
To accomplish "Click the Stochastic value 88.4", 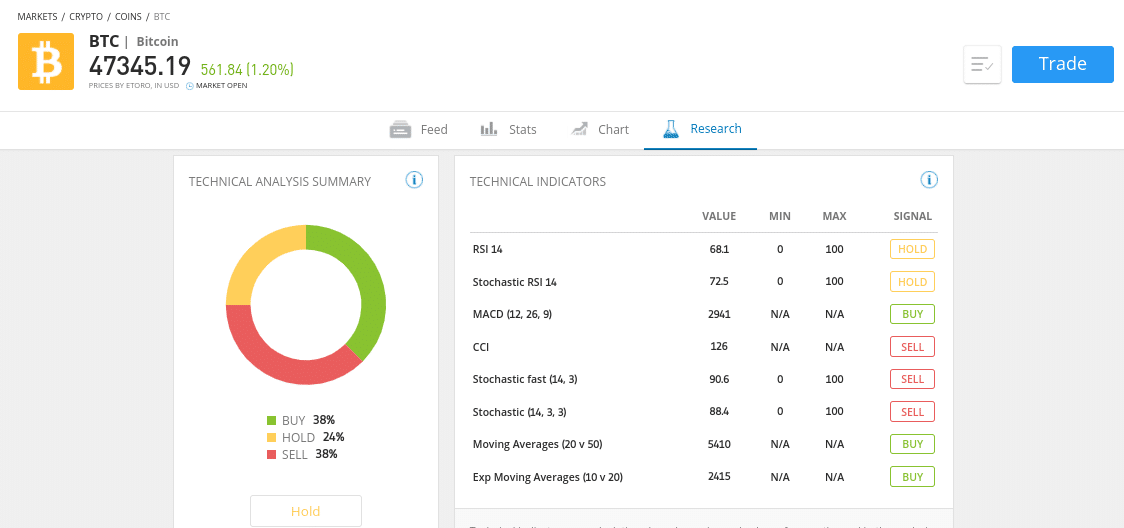I will (719, 411).
